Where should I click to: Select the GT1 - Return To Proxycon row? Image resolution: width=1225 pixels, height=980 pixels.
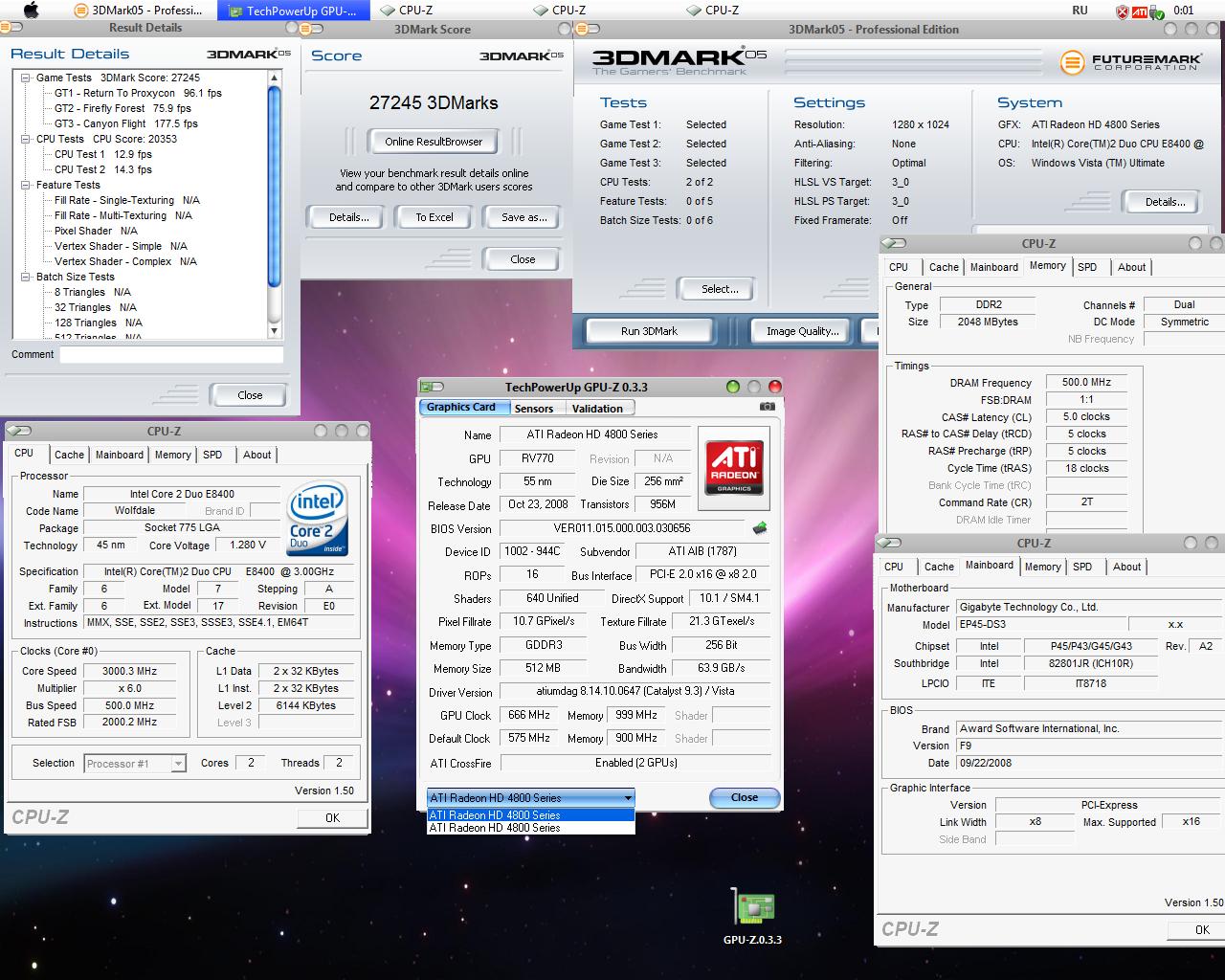coord(138,93)
